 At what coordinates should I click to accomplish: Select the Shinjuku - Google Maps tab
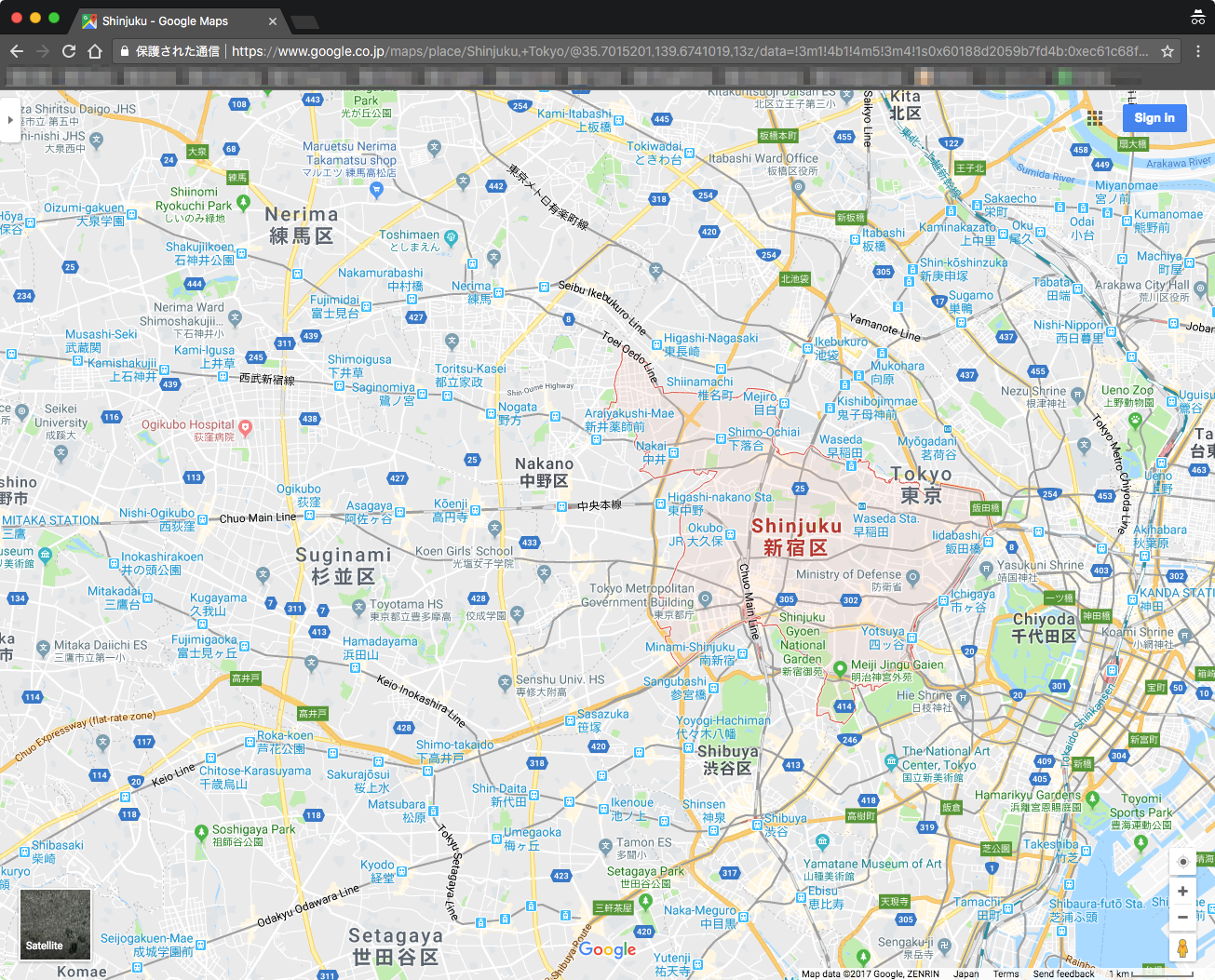coord(177,20)
